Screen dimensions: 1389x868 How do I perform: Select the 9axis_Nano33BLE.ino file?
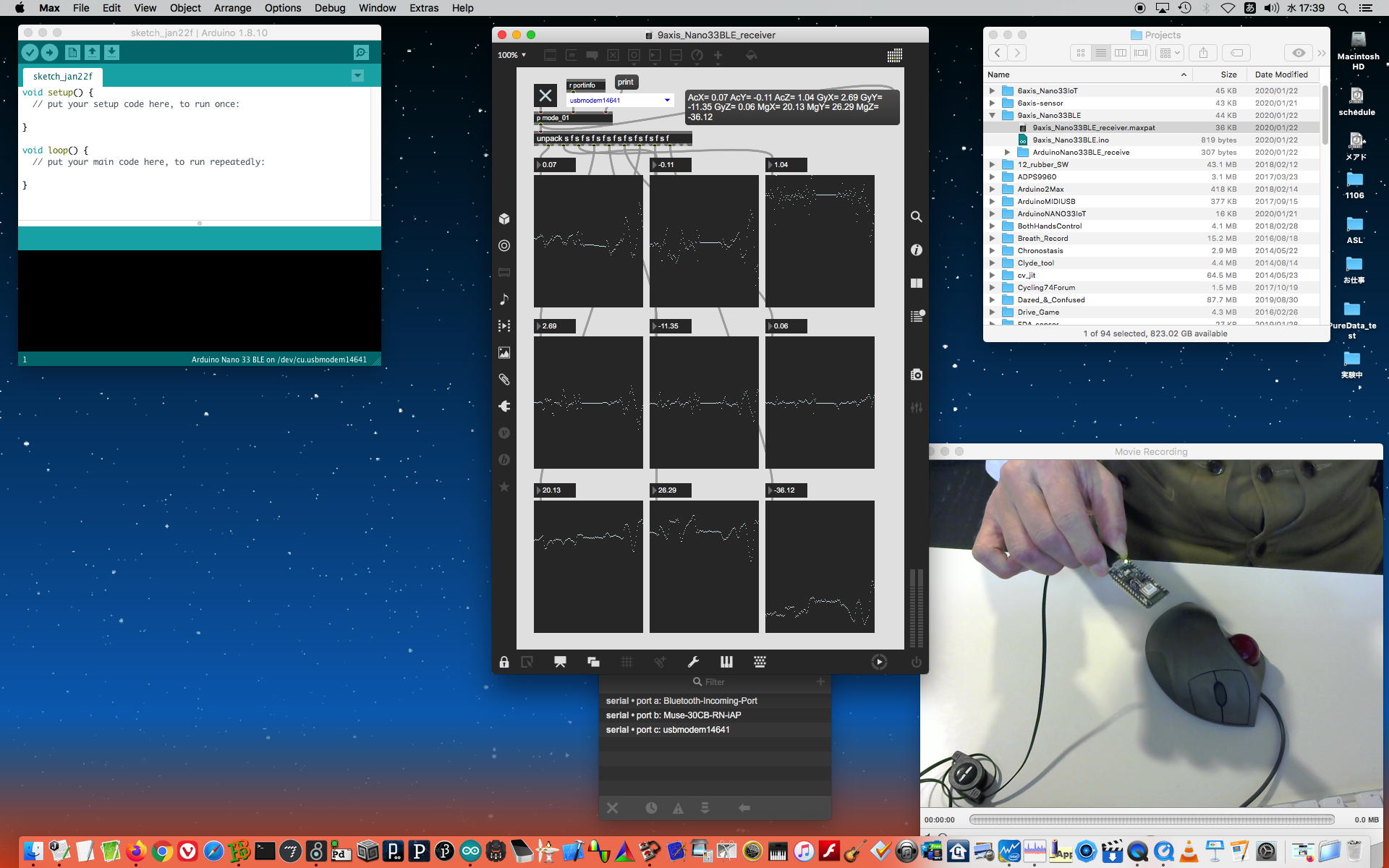[x=1070, y=140]
